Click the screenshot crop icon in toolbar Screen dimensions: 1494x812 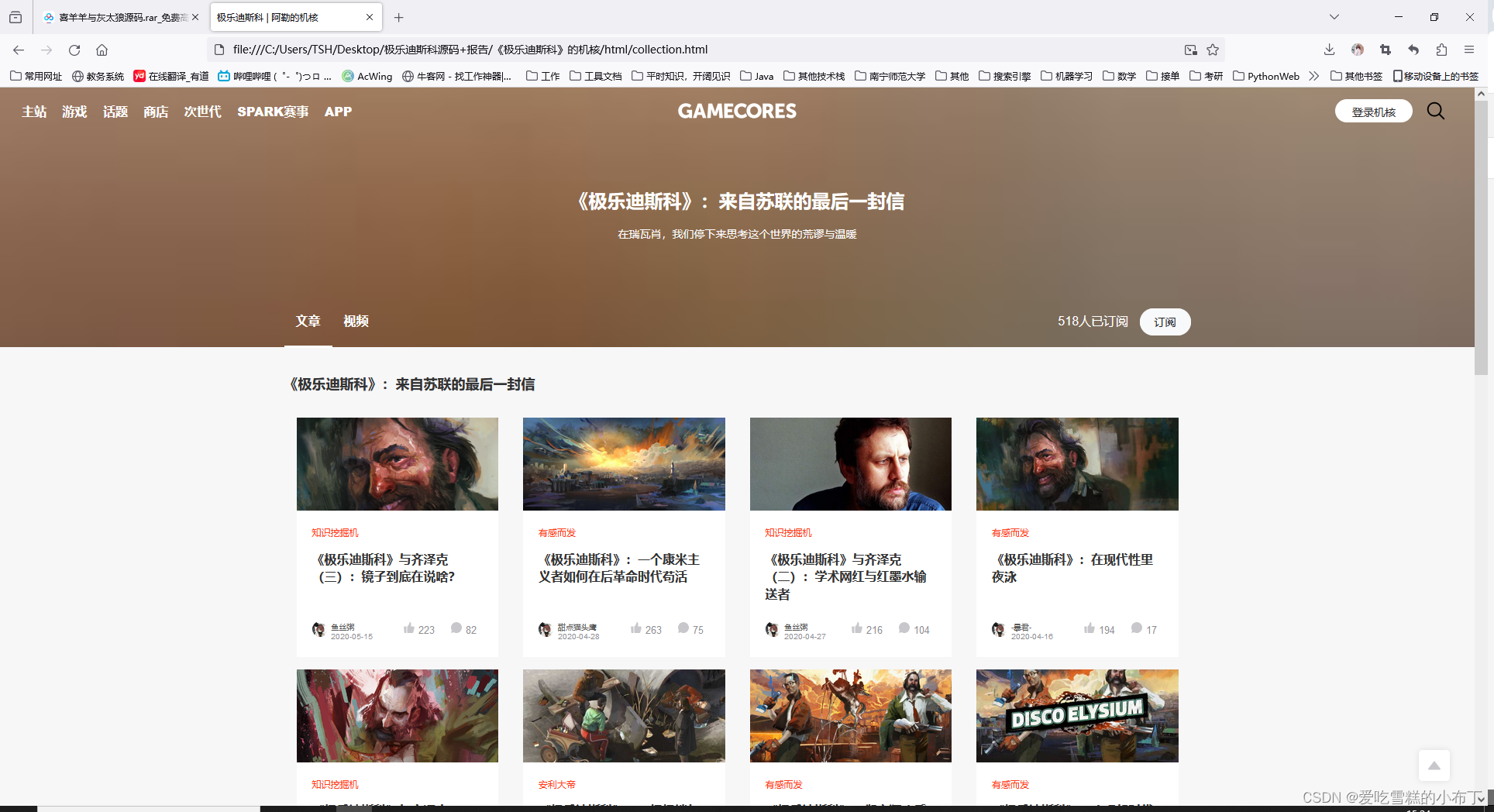[x=1386, y=50]
